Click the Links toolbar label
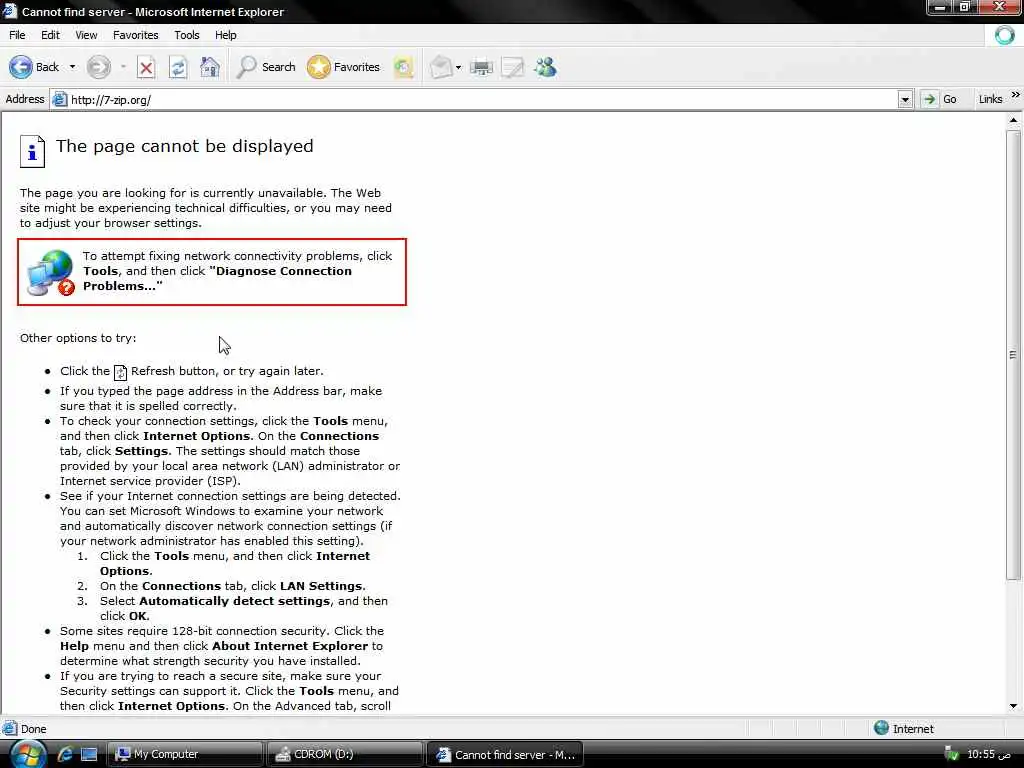 pos(990,99)
